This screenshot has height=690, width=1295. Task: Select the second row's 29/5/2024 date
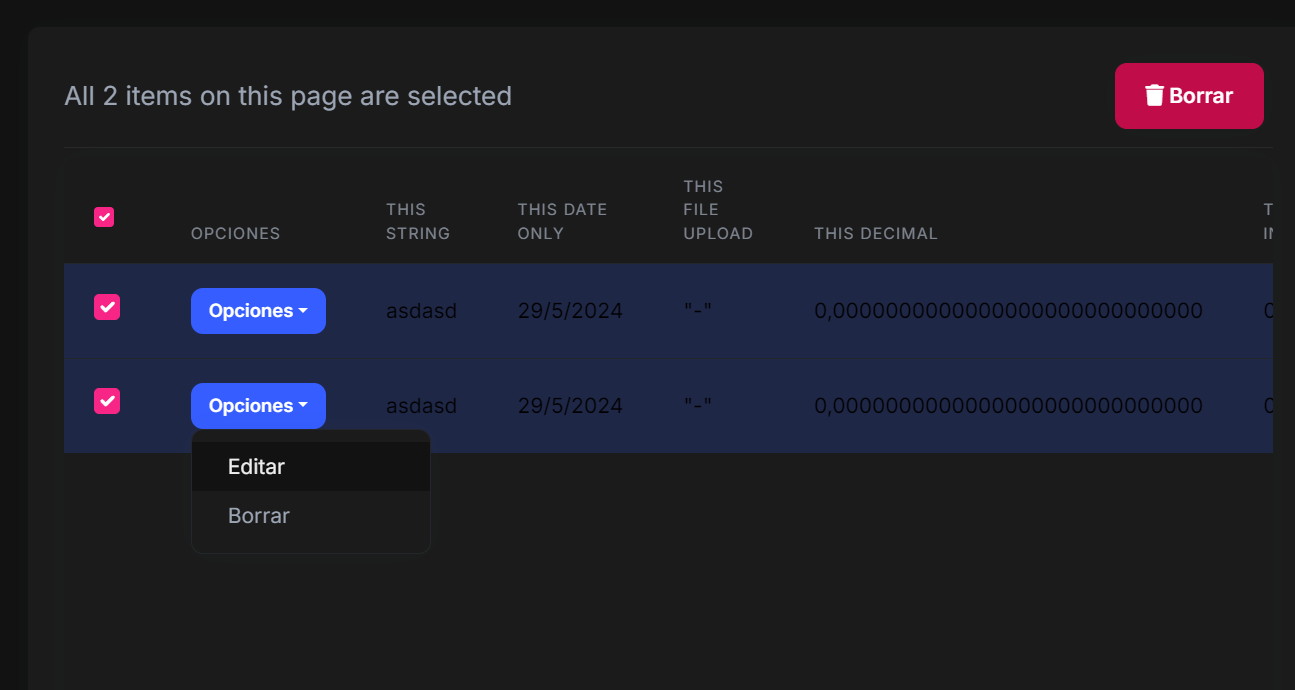tap(570, 406)
